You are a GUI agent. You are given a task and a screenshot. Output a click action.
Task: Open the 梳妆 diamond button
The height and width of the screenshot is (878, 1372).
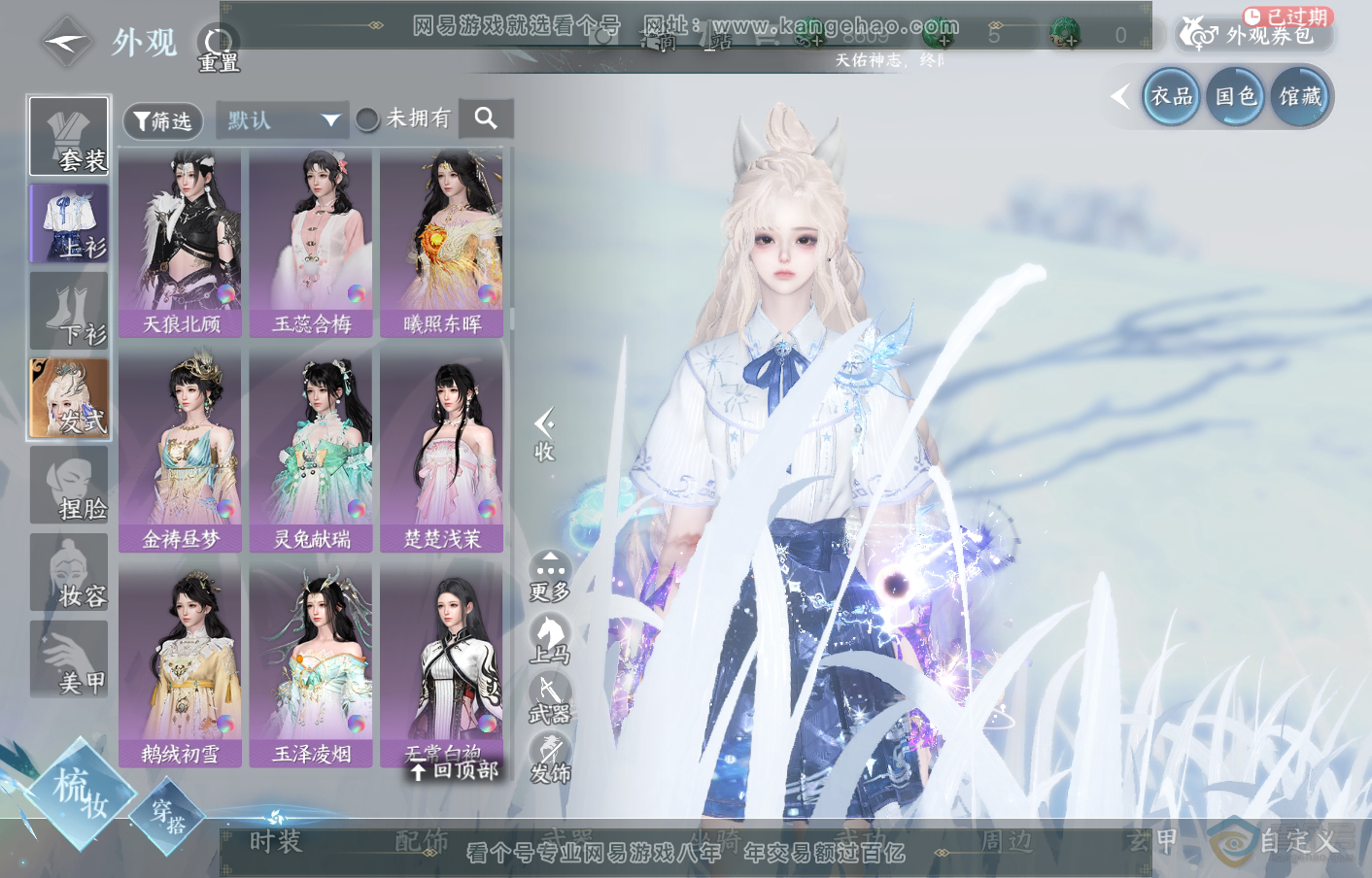(x=81, y=794)
